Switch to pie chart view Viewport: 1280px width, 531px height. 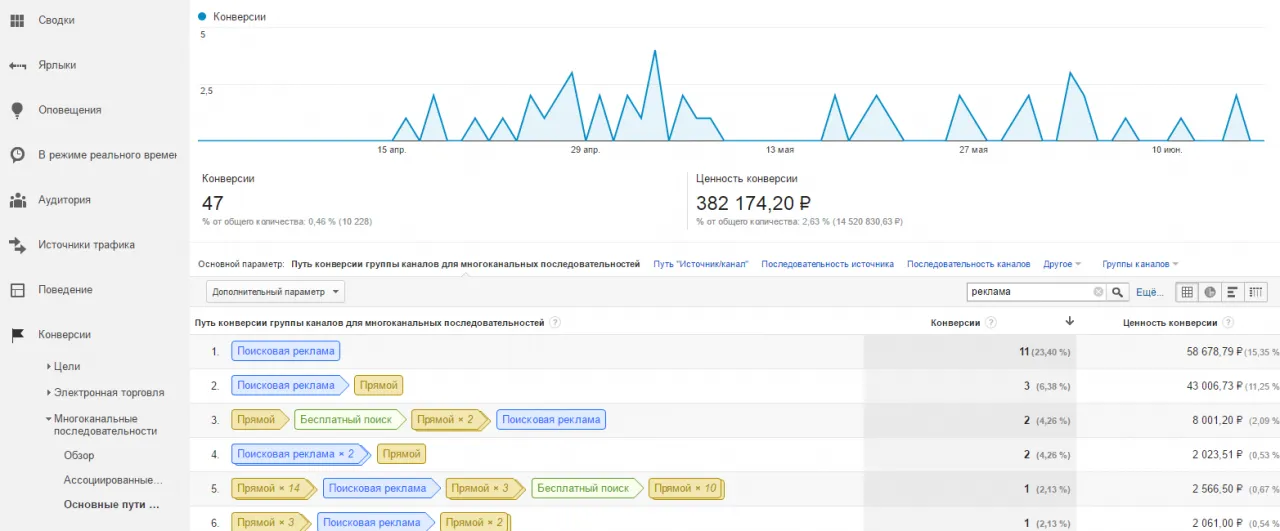(x=1210, y=292)
